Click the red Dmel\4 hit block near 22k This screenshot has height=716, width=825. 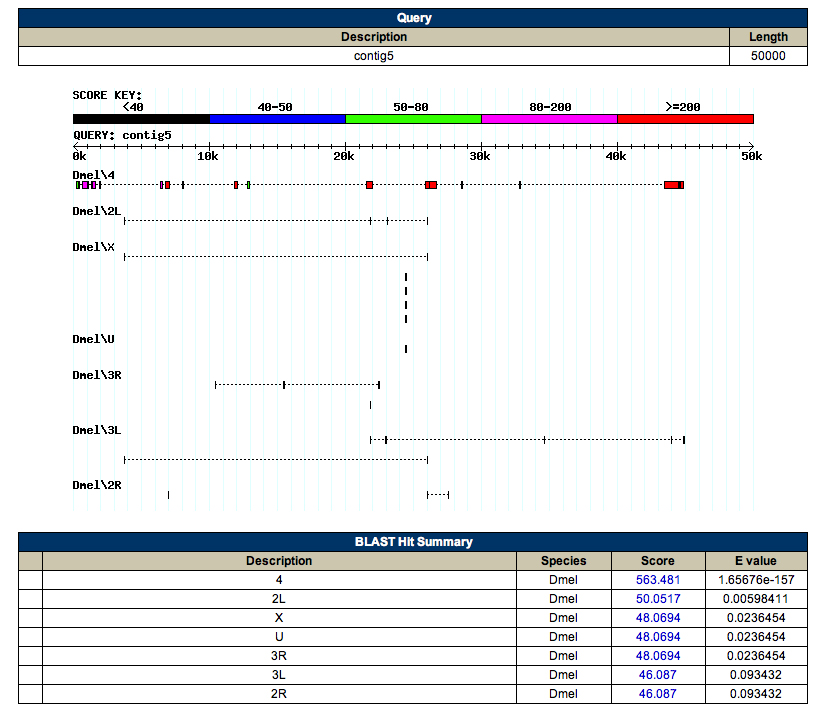(369, 185)
